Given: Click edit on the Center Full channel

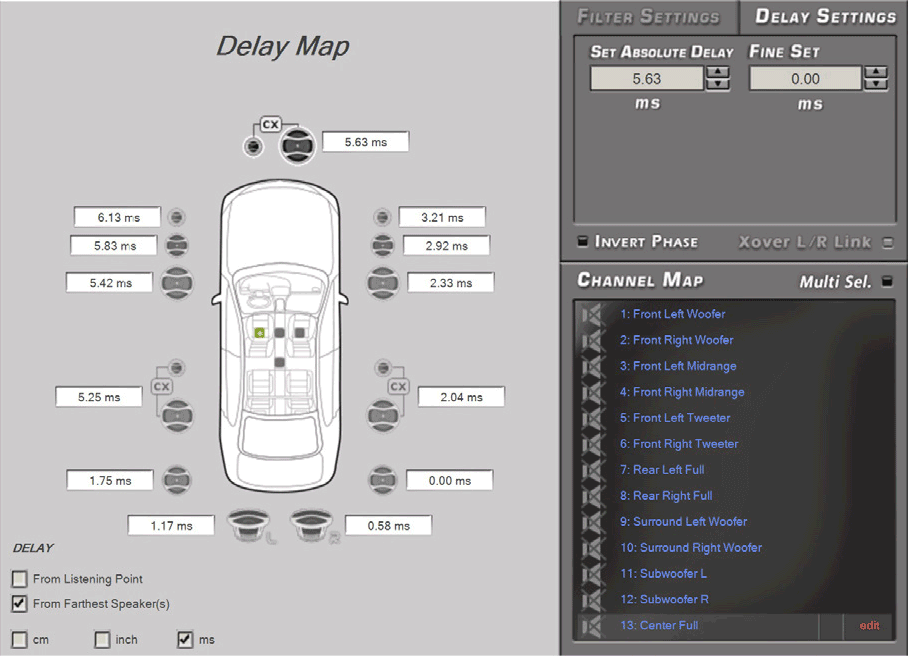Looking at the screenshot, I should pos(869,626).
